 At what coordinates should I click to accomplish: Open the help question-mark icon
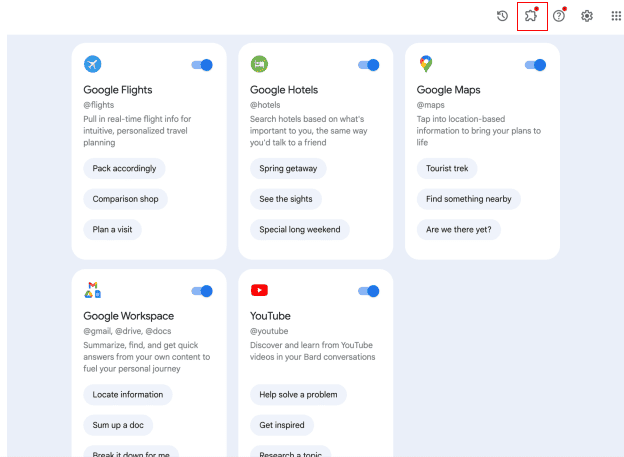(559, 16)
